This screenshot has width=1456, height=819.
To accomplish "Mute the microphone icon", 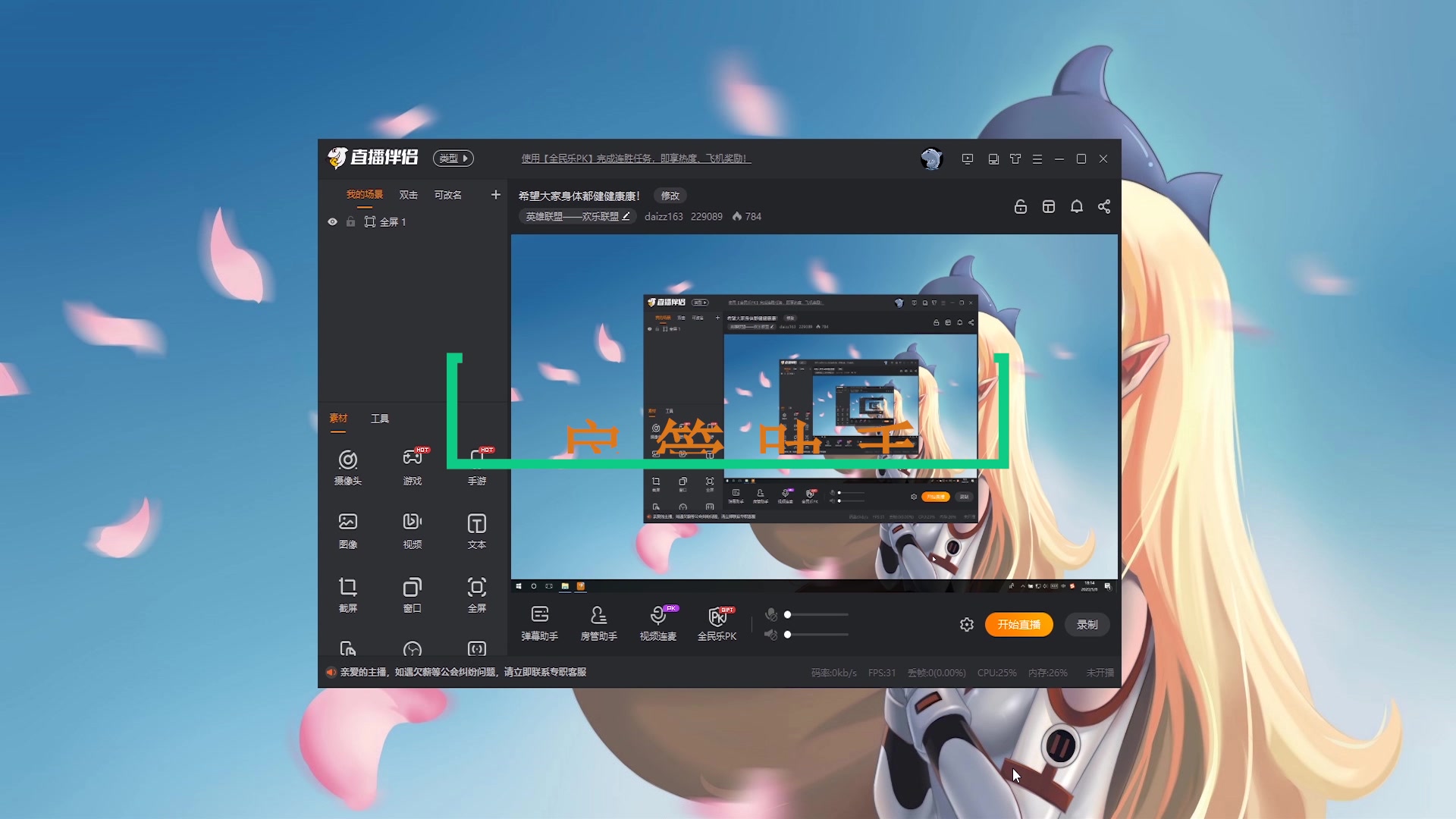I will point(771,614).
